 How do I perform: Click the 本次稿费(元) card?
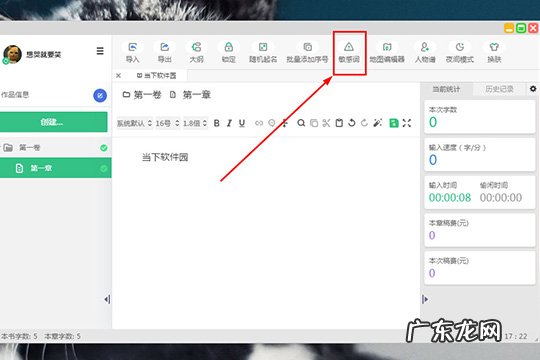[480, 268]
